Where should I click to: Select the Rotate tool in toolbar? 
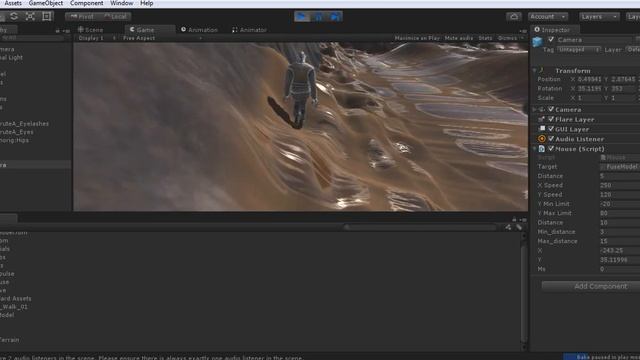pos(13,16)
